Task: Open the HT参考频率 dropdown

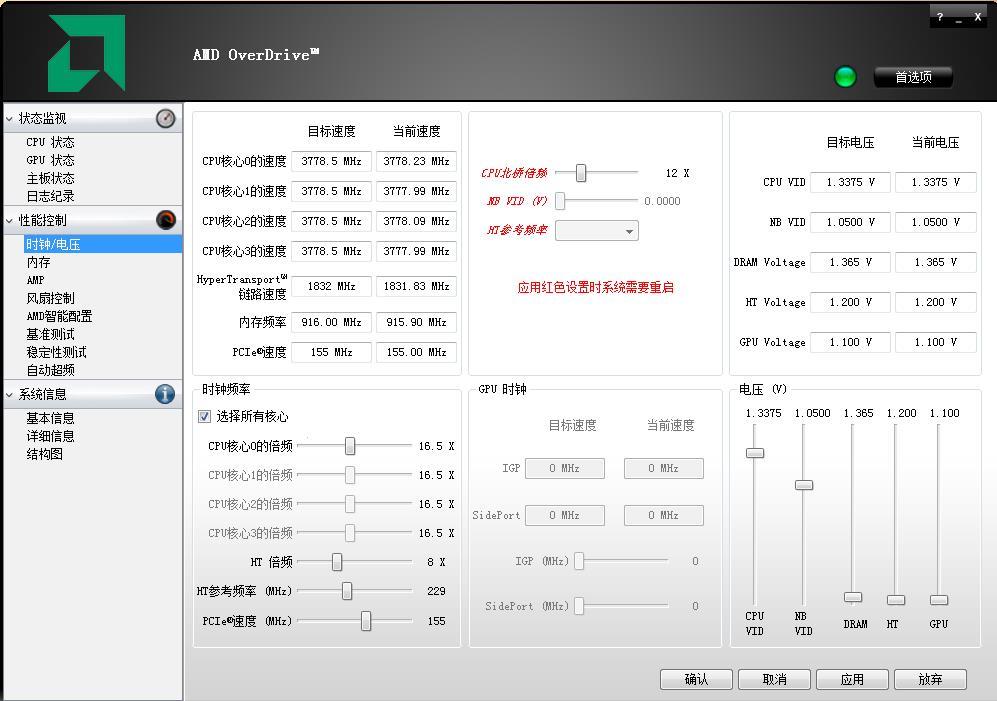Action: pyautogui.click(x=596, y=230)
